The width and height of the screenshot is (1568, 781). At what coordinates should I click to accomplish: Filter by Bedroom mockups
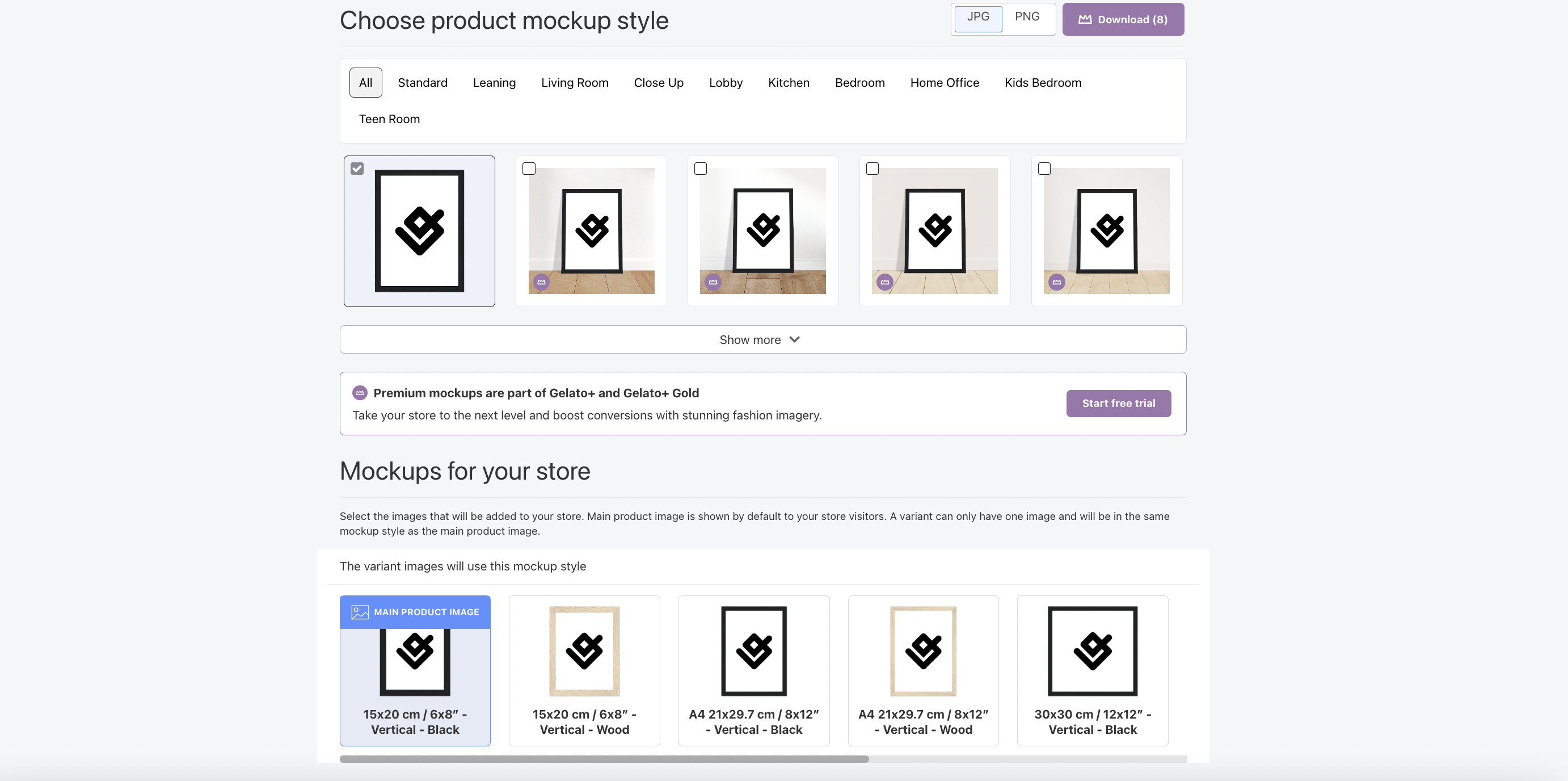tap(859, 83)
